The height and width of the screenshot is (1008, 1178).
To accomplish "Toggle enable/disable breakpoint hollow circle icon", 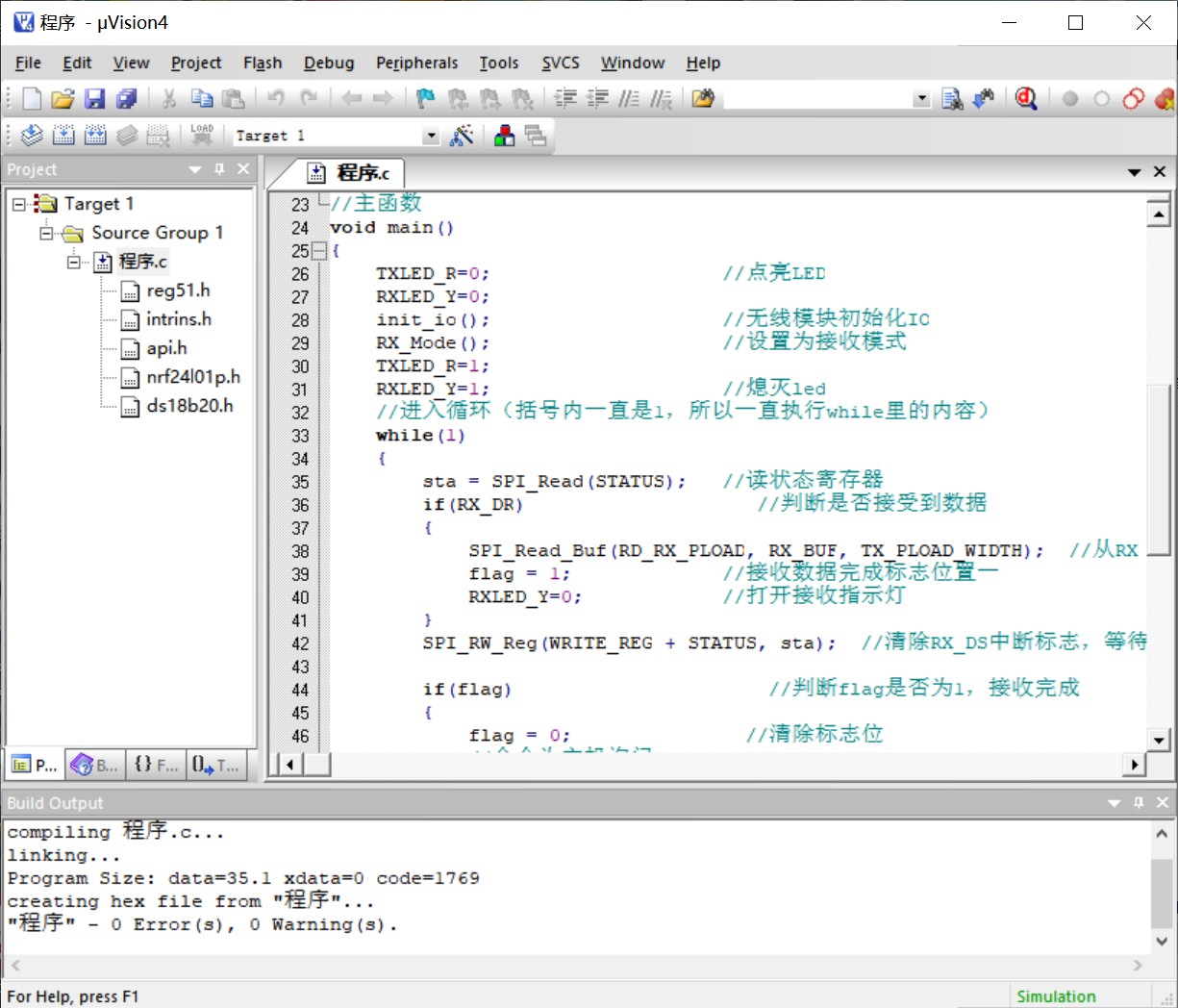I will [1102, 98].
